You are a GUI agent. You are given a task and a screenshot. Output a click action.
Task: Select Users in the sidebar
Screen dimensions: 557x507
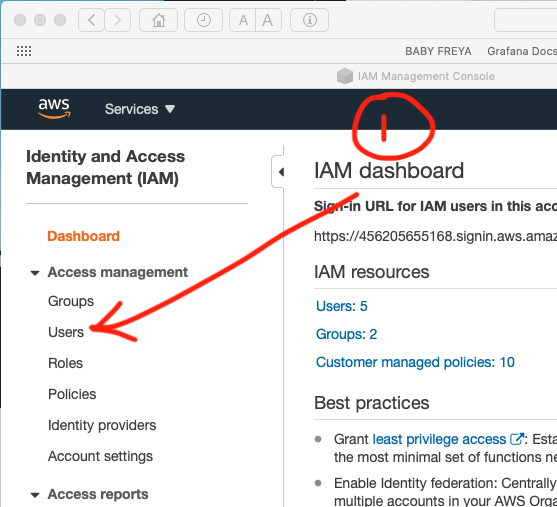pyautogui.click(x=66, y=332)
